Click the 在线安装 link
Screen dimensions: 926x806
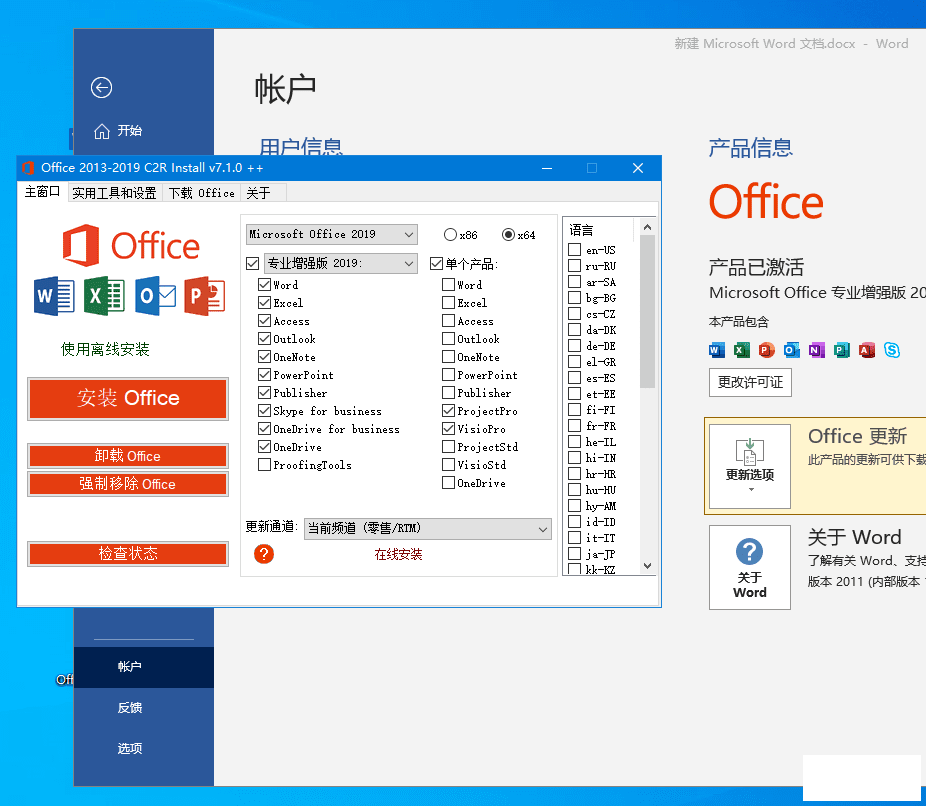tap(399, 554)
